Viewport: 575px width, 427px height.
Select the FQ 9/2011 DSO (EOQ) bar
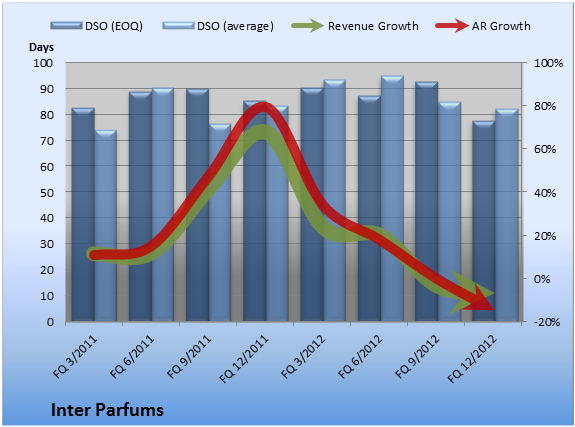coord(197,205)
